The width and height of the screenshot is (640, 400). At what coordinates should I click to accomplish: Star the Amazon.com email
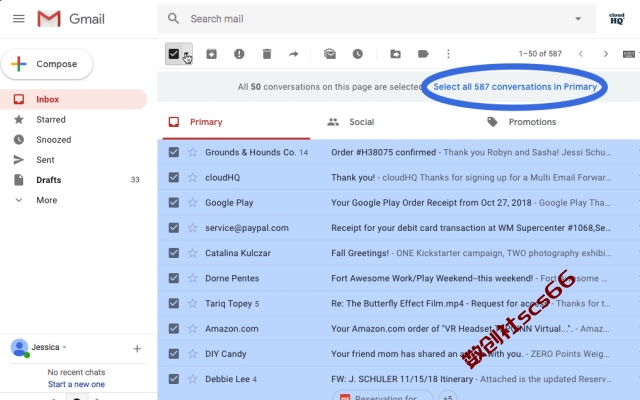click(x=193, y=329)
